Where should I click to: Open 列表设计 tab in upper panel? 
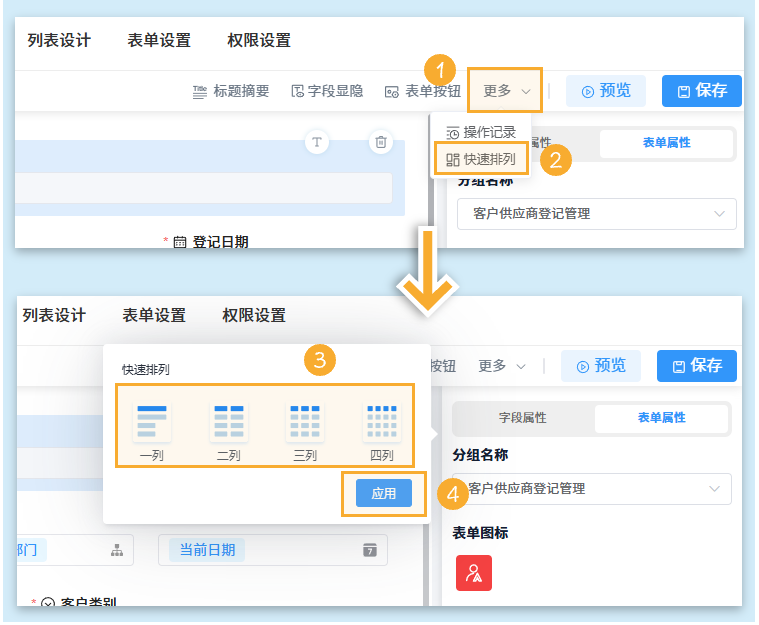[59, 40]
